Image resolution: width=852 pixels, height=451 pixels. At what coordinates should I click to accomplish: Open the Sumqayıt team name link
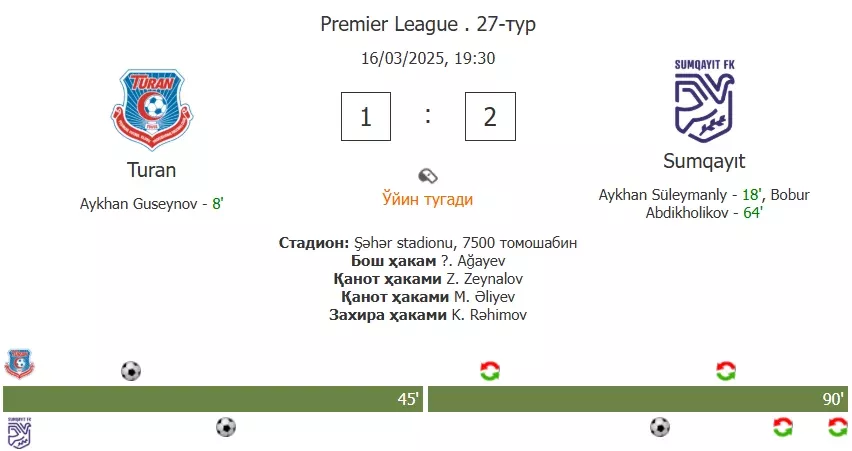pyautogui.click(x=704, y=161)
